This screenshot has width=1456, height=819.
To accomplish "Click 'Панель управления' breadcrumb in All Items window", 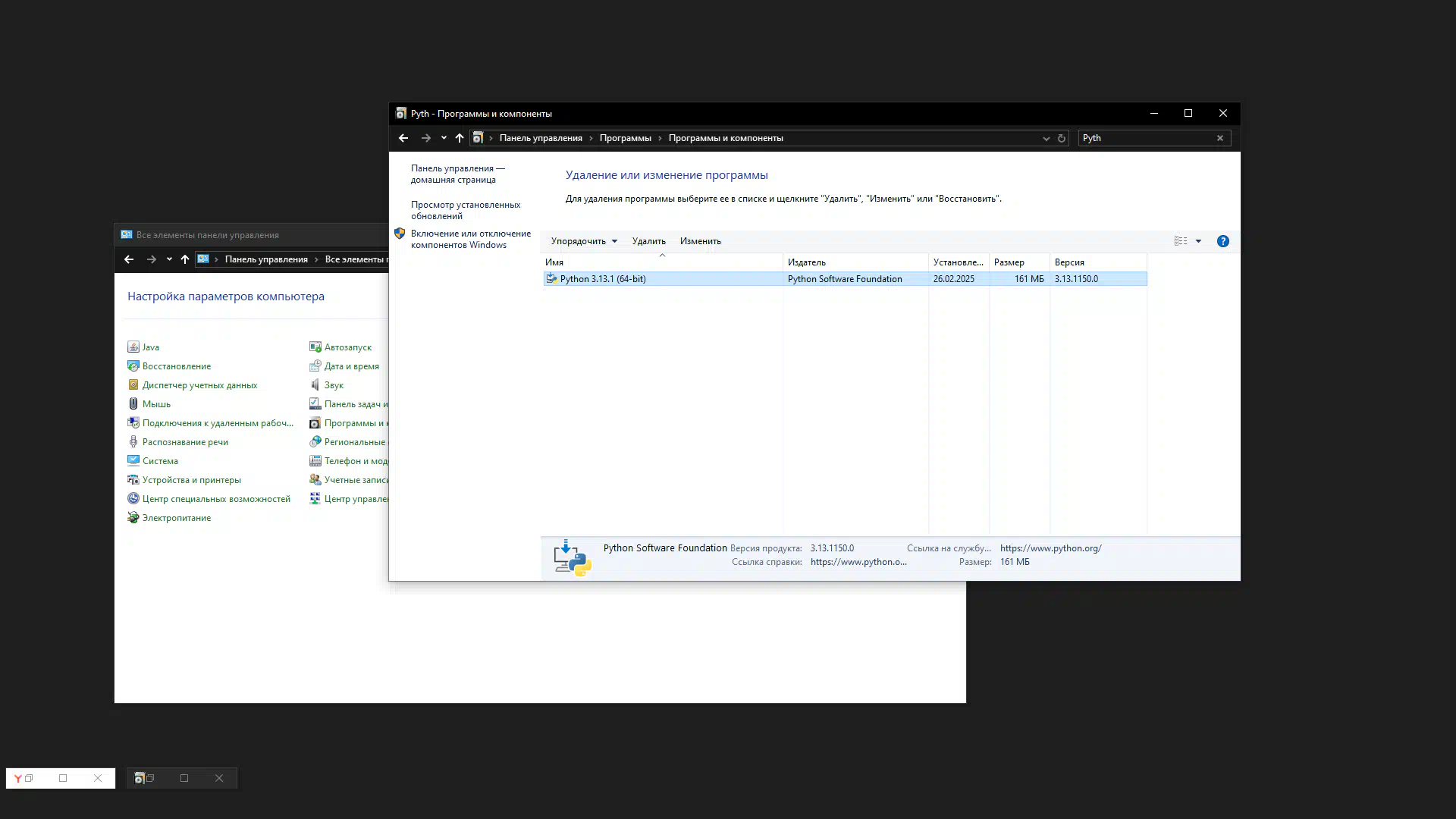I will pos(266,259).
